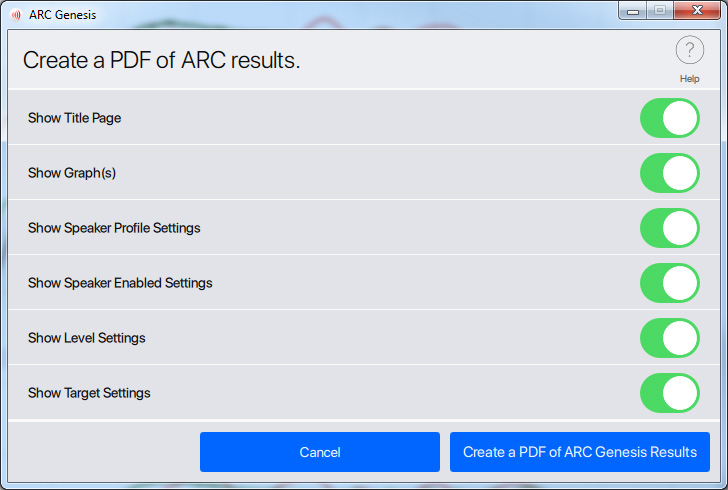Screen dimensions: 728x490
Task: Disable the Show Graph(s) toggle switch
Action: (x=670, y=173)
